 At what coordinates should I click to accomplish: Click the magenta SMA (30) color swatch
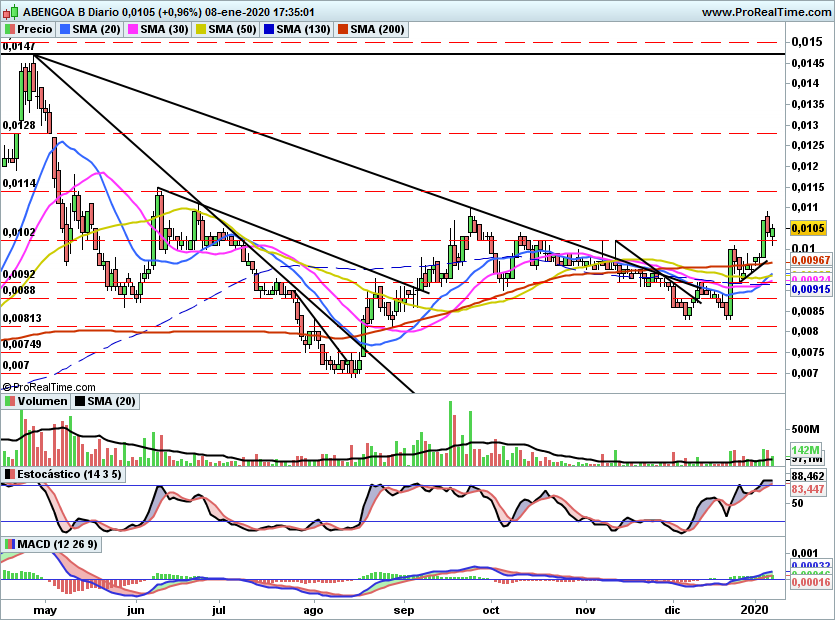pos(132,30)
